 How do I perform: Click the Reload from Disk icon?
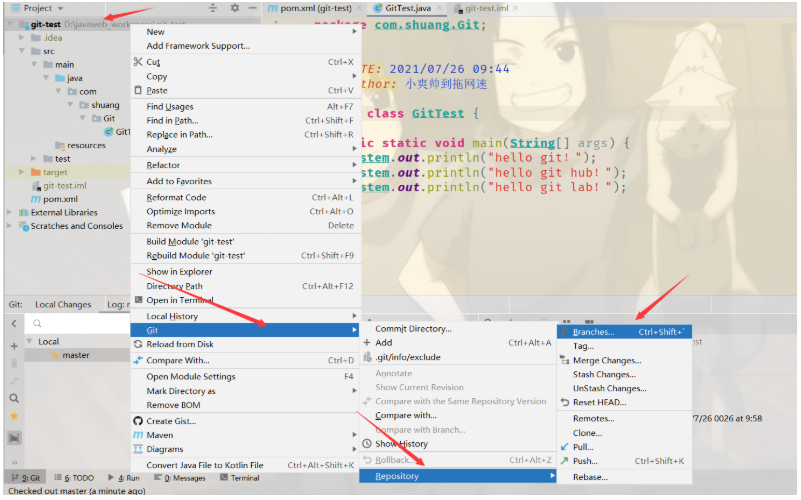pos(138,344)
